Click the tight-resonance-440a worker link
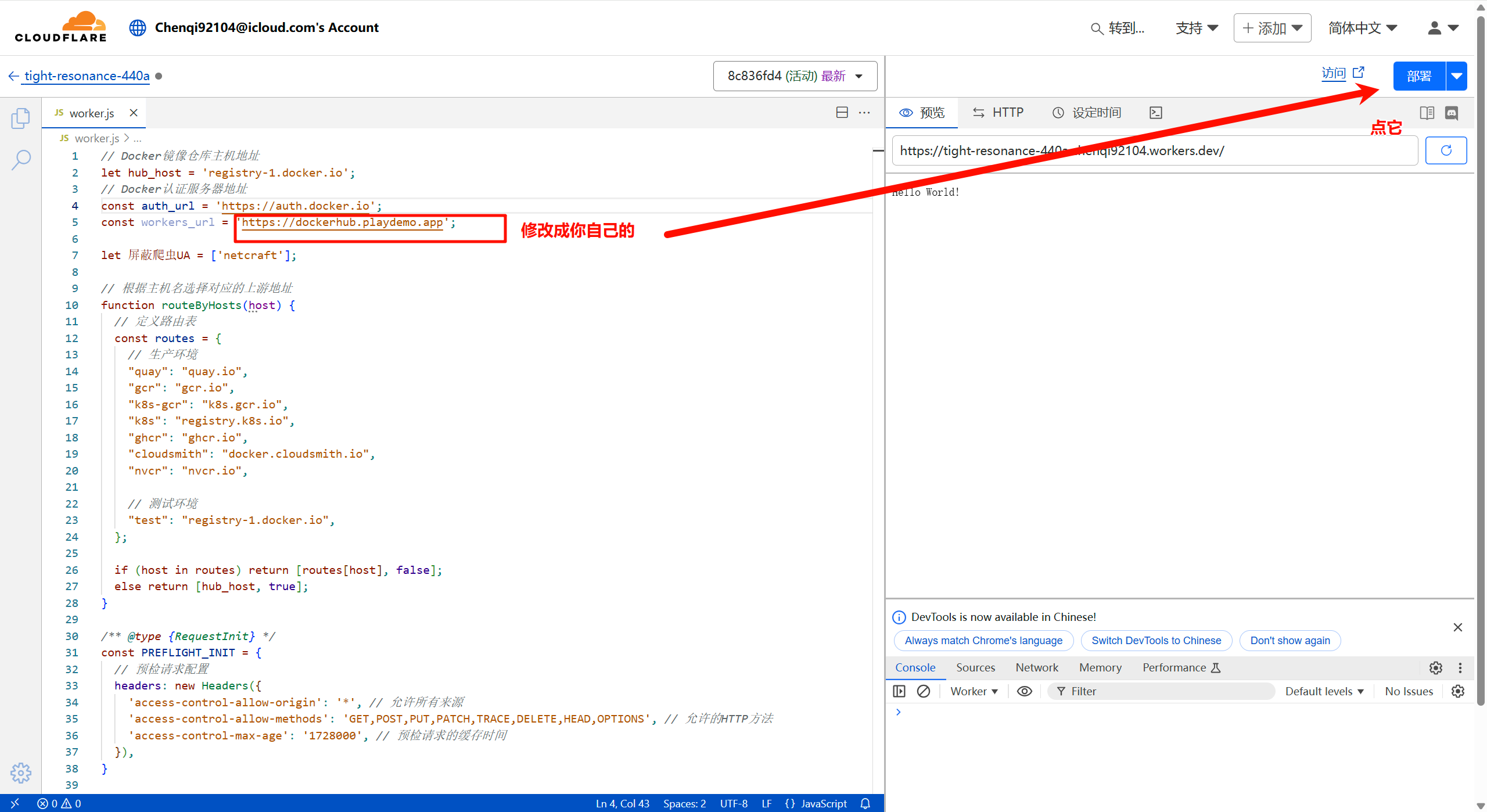 coord(87,76)
